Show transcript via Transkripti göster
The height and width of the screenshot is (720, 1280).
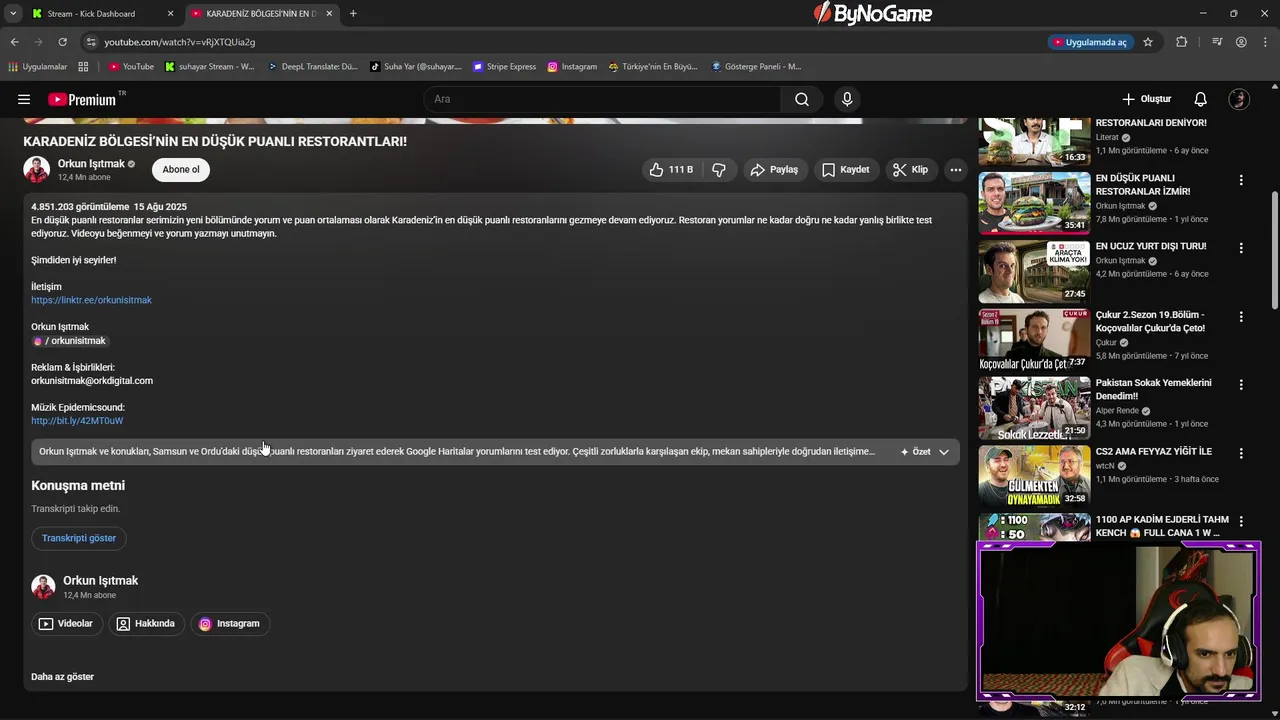[79, 538]
